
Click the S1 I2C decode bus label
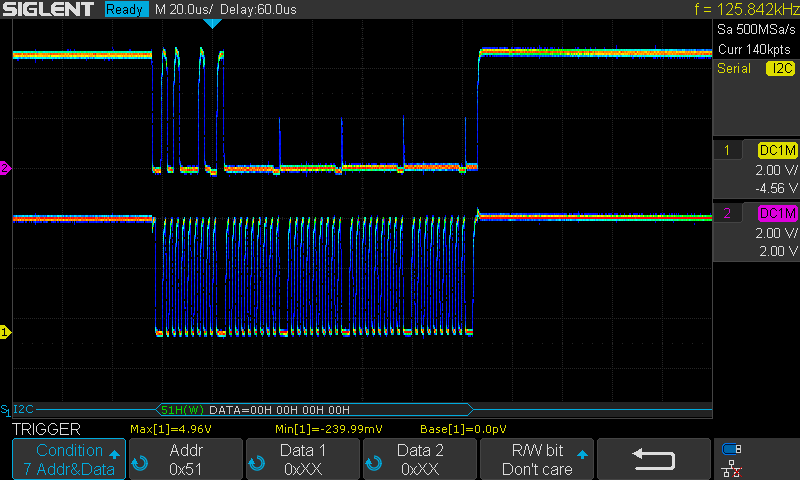click(17, 410)
